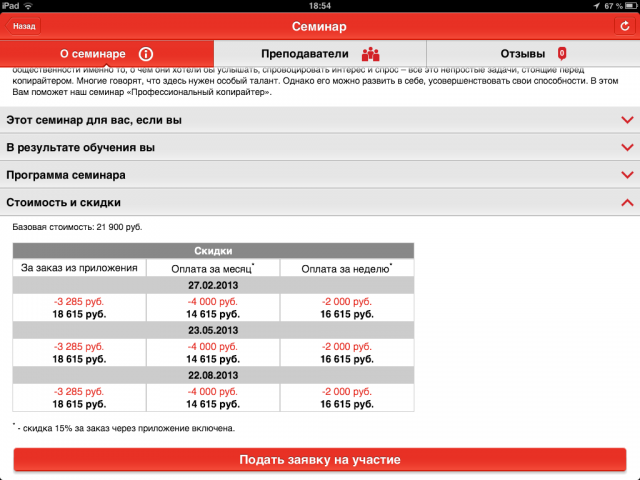Select the 22.08.2013 date row

[213, 375]
